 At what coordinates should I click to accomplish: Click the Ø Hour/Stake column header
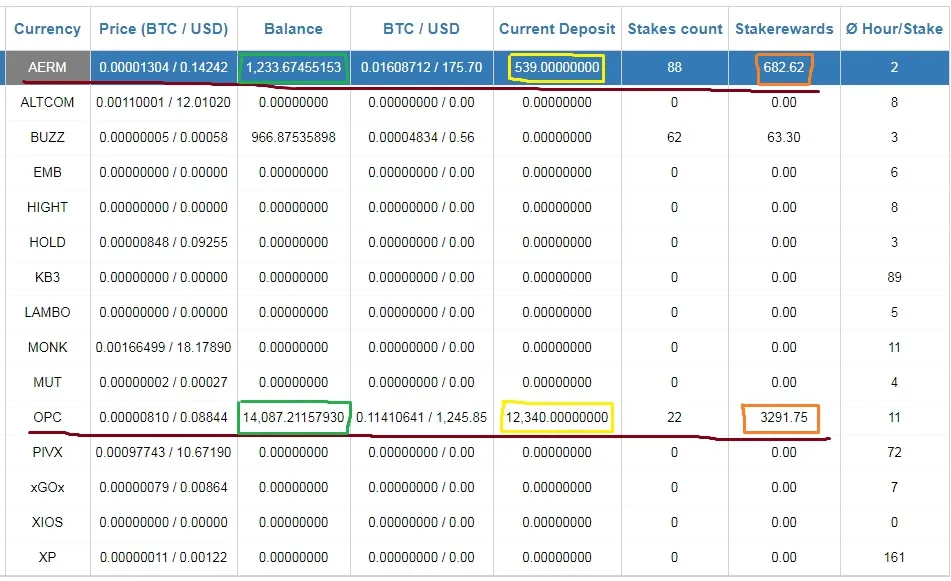(895, 29)
